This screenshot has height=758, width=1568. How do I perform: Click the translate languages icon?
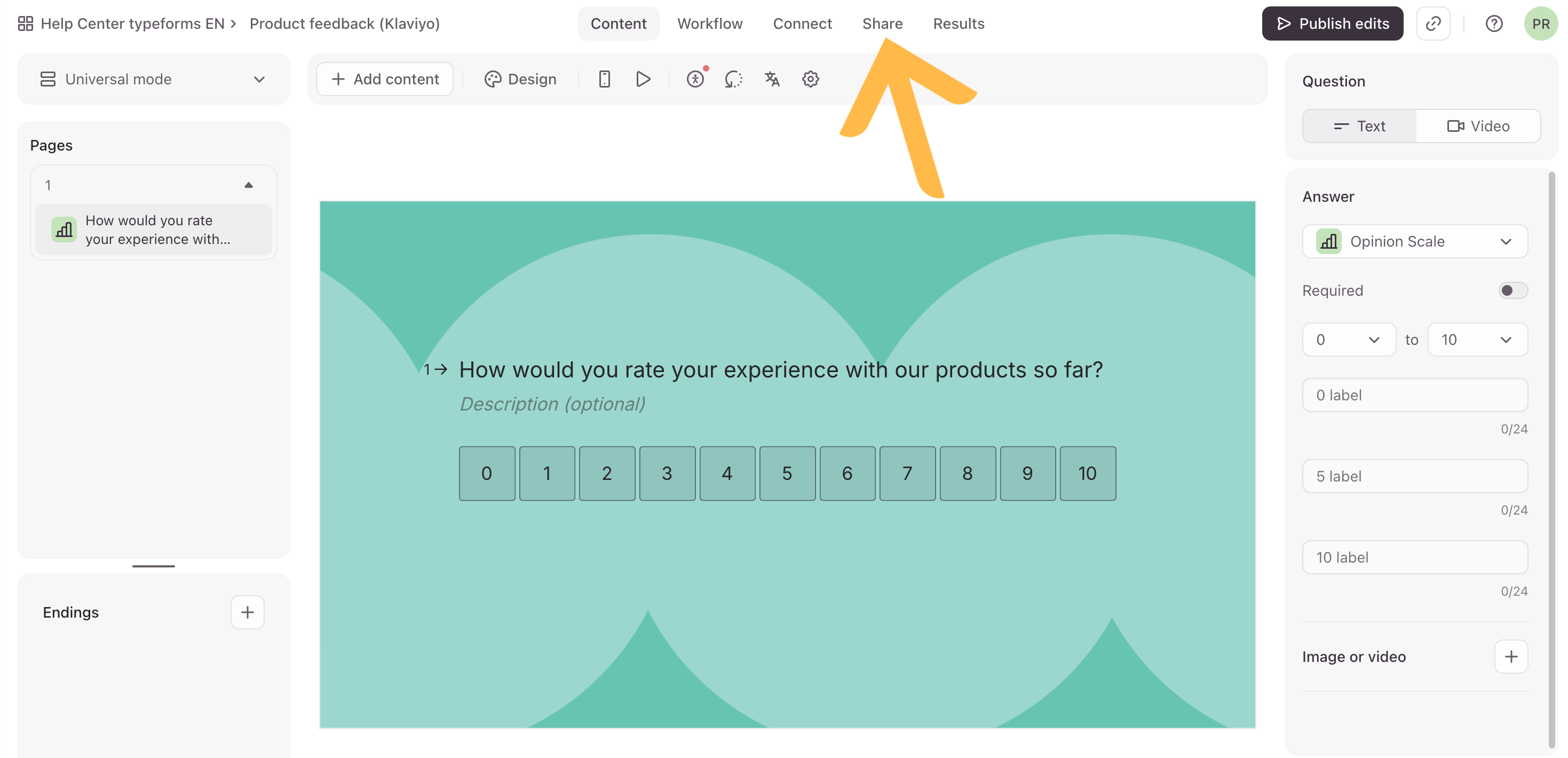[x=772, y=79]
